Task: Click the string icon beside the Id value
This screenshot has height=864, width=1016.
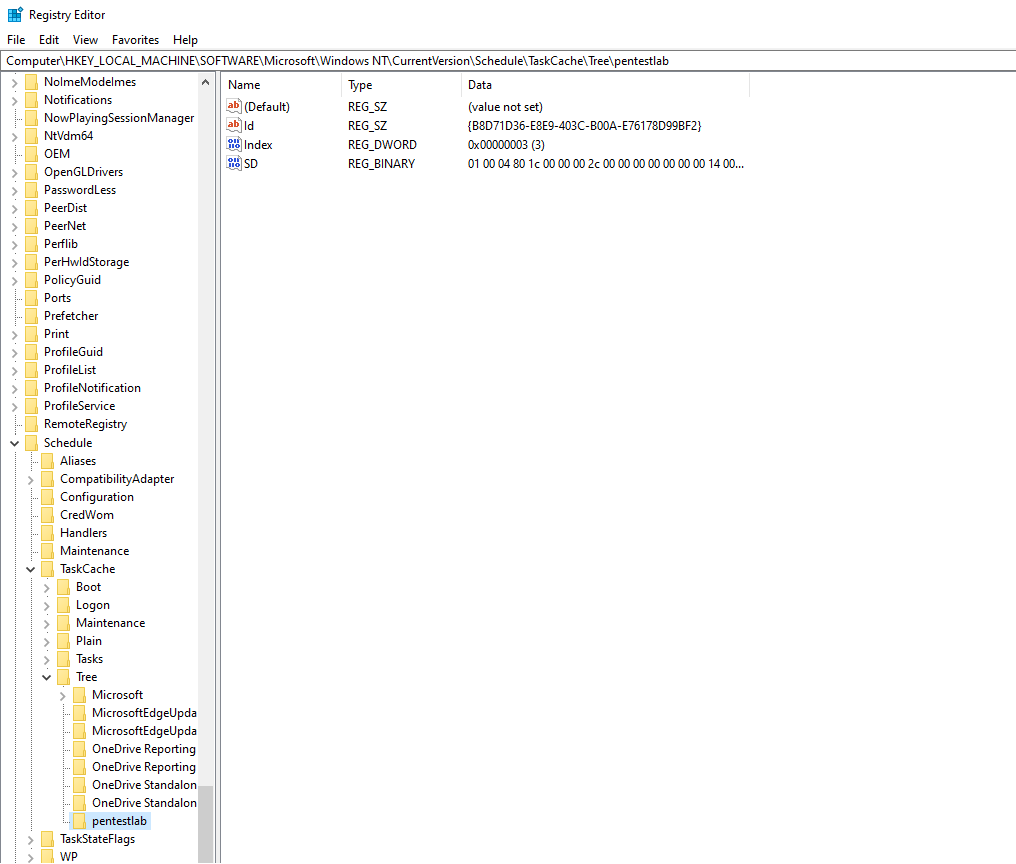Action: click(x=235, y=125)
